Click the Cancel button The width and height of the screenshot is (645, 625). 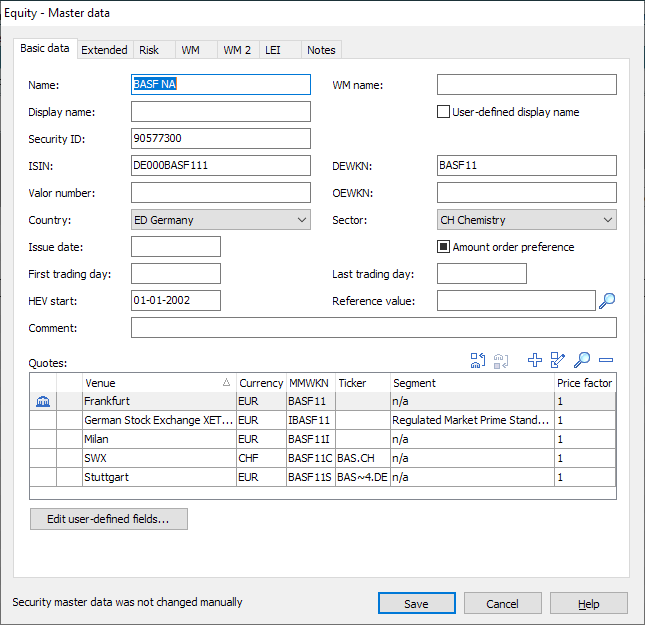point(502,603)
